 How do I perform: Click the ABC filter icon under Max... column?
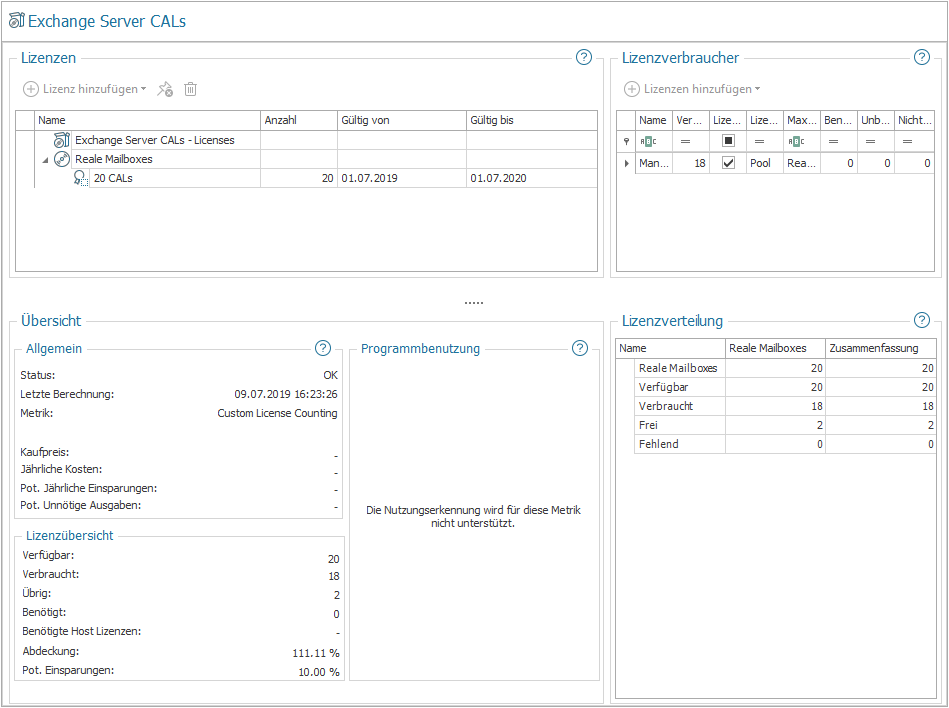pyautogui.click(x=796, y=142)
